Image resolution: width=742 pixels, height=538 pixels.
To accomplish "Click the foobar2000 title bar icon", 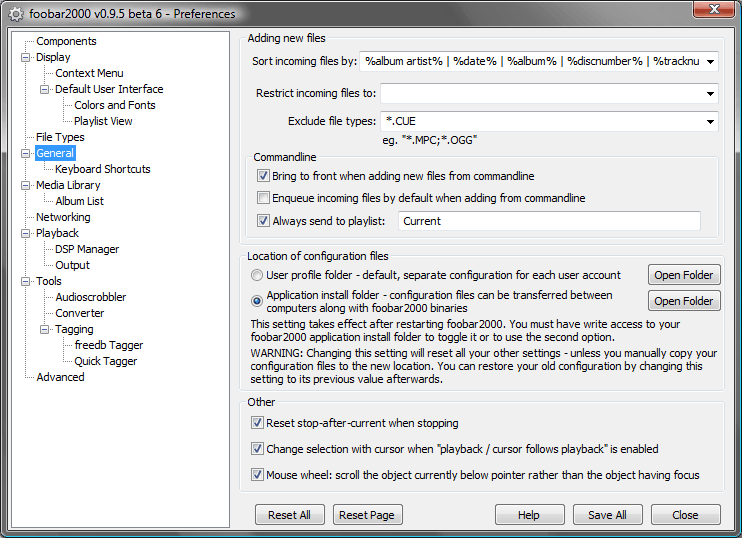I will tap(15, 14).
